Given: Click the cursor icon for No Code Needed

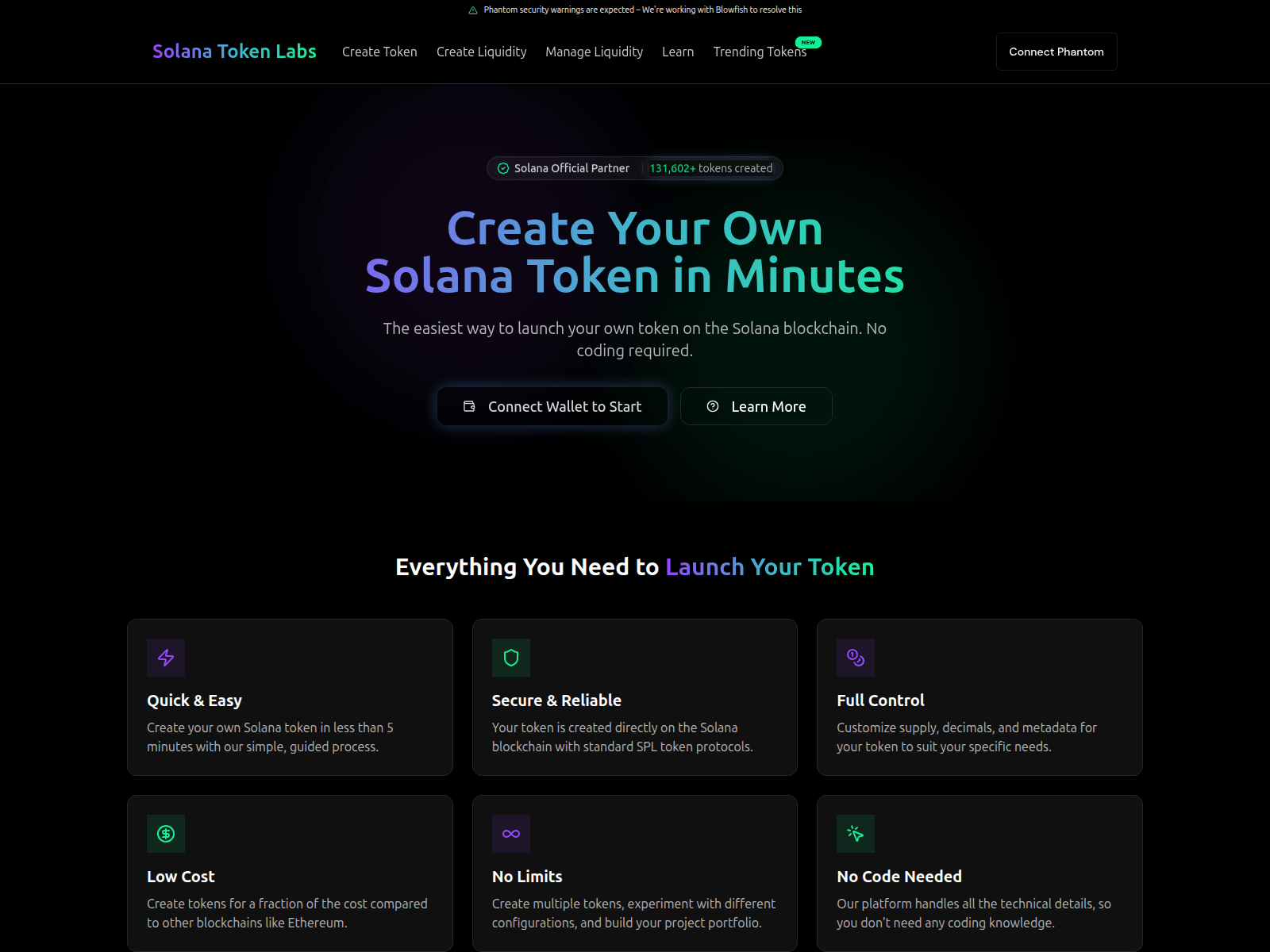Looking at the screenshot, I should pyautogui.click(x=856, y=834).
